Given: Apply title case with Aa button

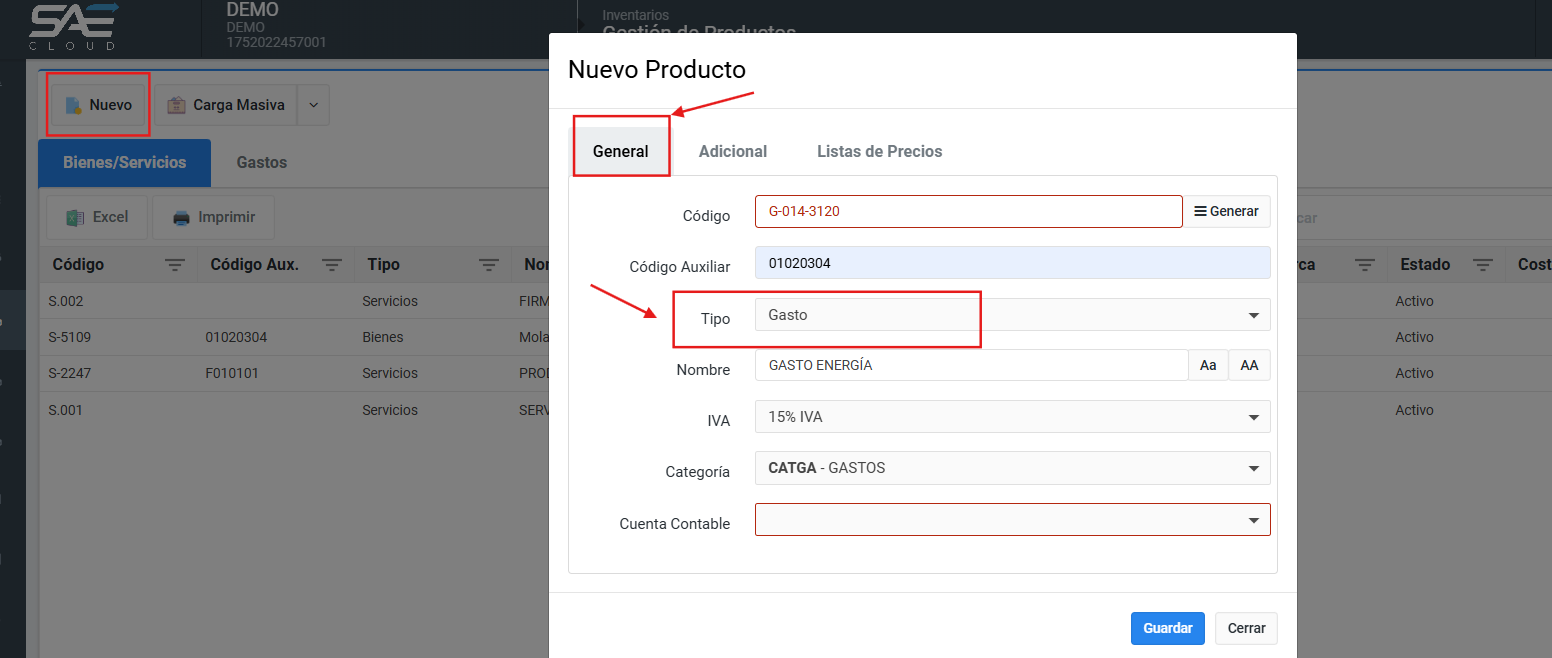Looking at the screenshot, I should (1208, 366).
